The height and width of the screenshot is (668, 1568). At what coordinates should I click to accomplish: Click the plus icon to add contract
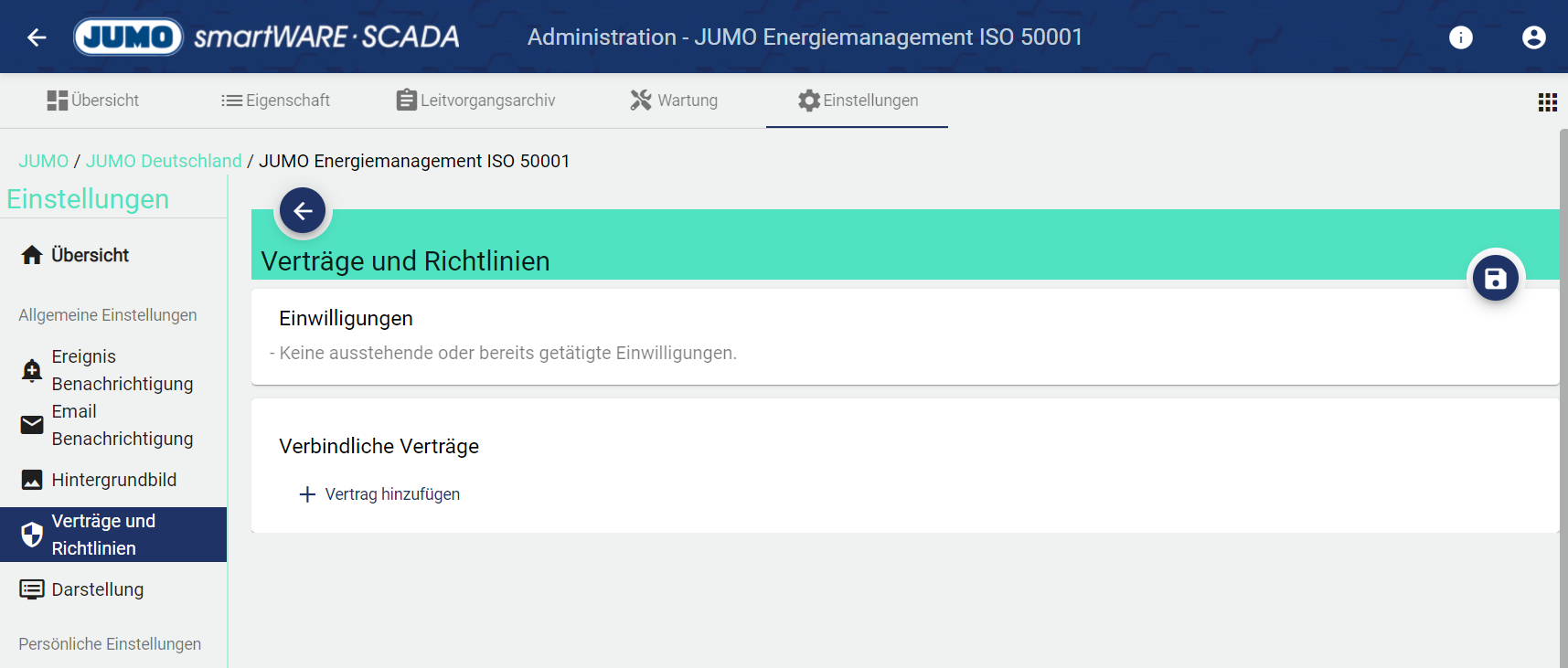click(307, 494)
